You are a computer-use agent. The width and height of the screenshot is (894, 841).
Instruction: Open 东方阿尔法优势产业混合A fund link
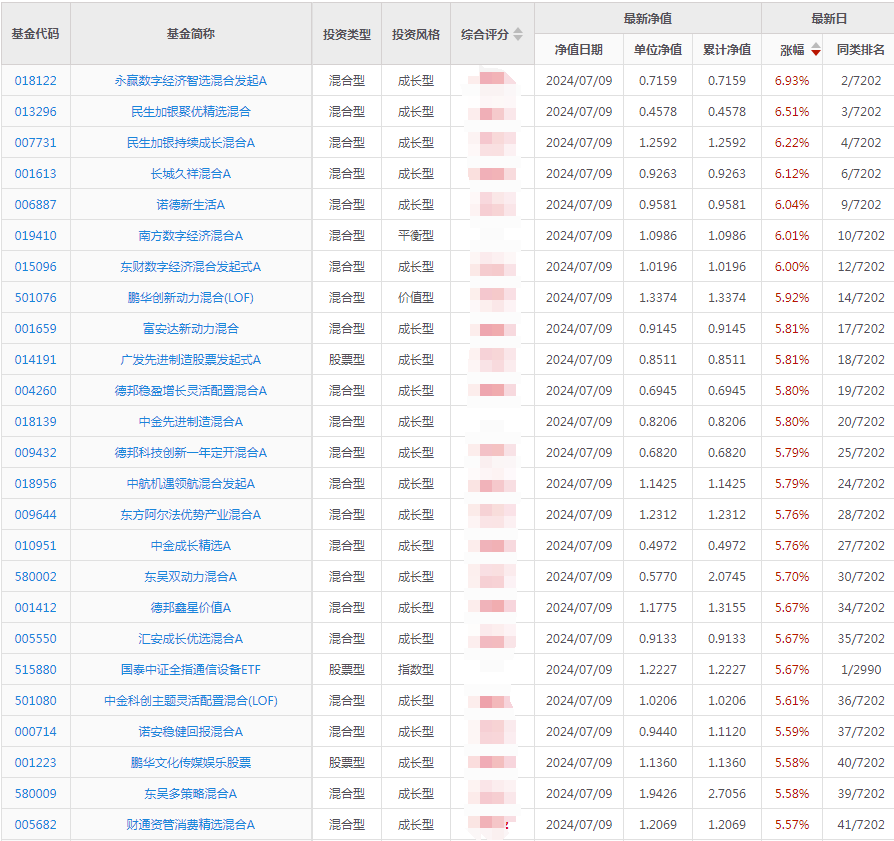[x=190, y=514]
